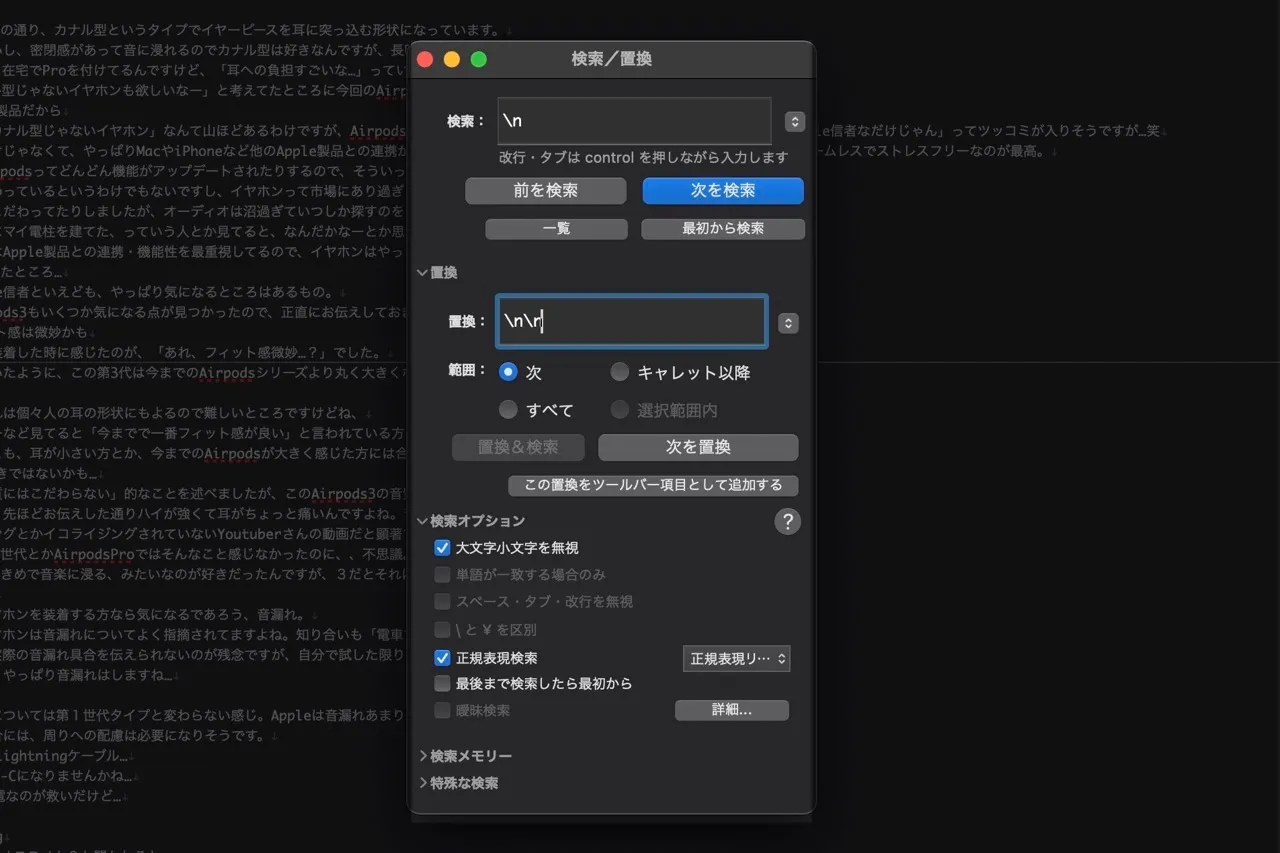Collapse the 置換 section disclosure triangle
Image resolution: width=1280 pixels, height=853 pixels.
coord(423,273)
